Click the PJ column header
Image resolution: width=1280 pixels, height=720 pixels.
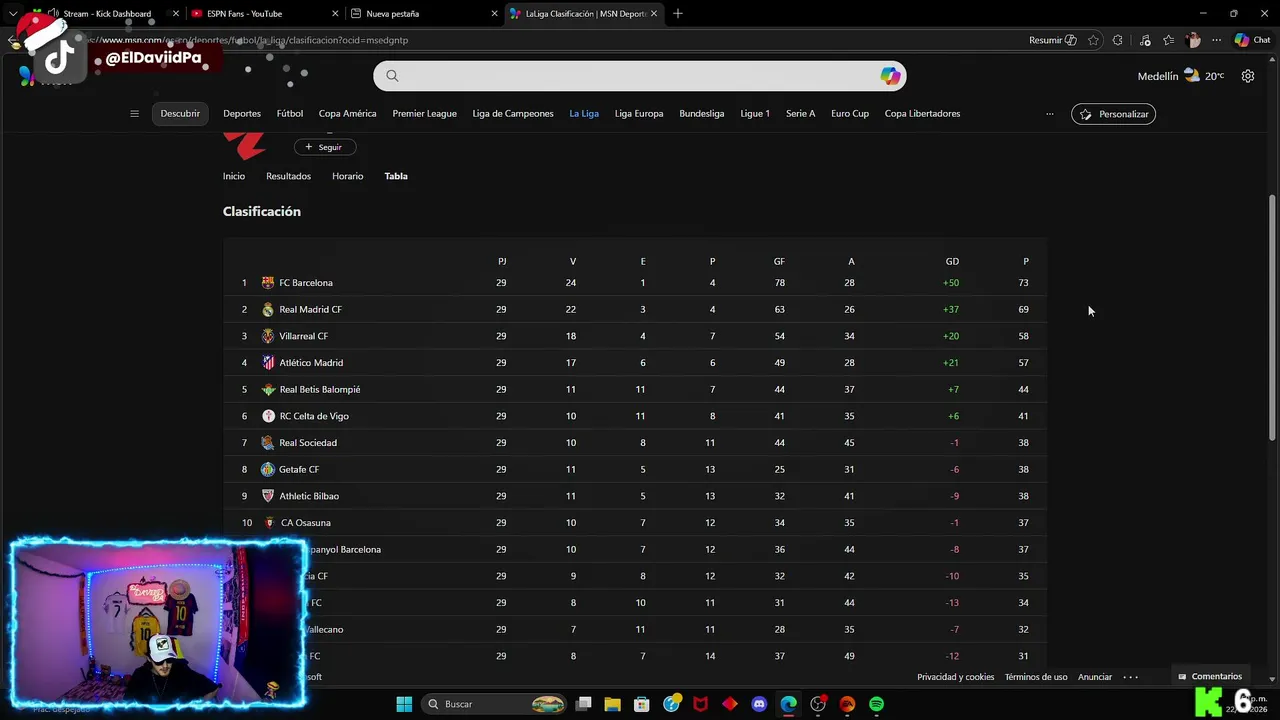(x=502, y=261)
